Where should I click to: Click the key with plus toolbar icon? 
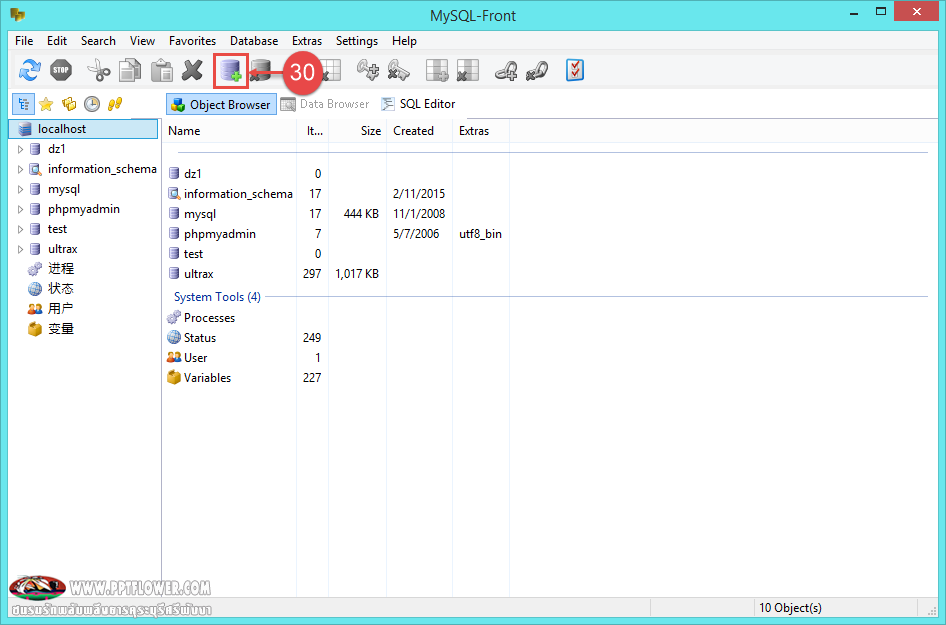point(368,71)
